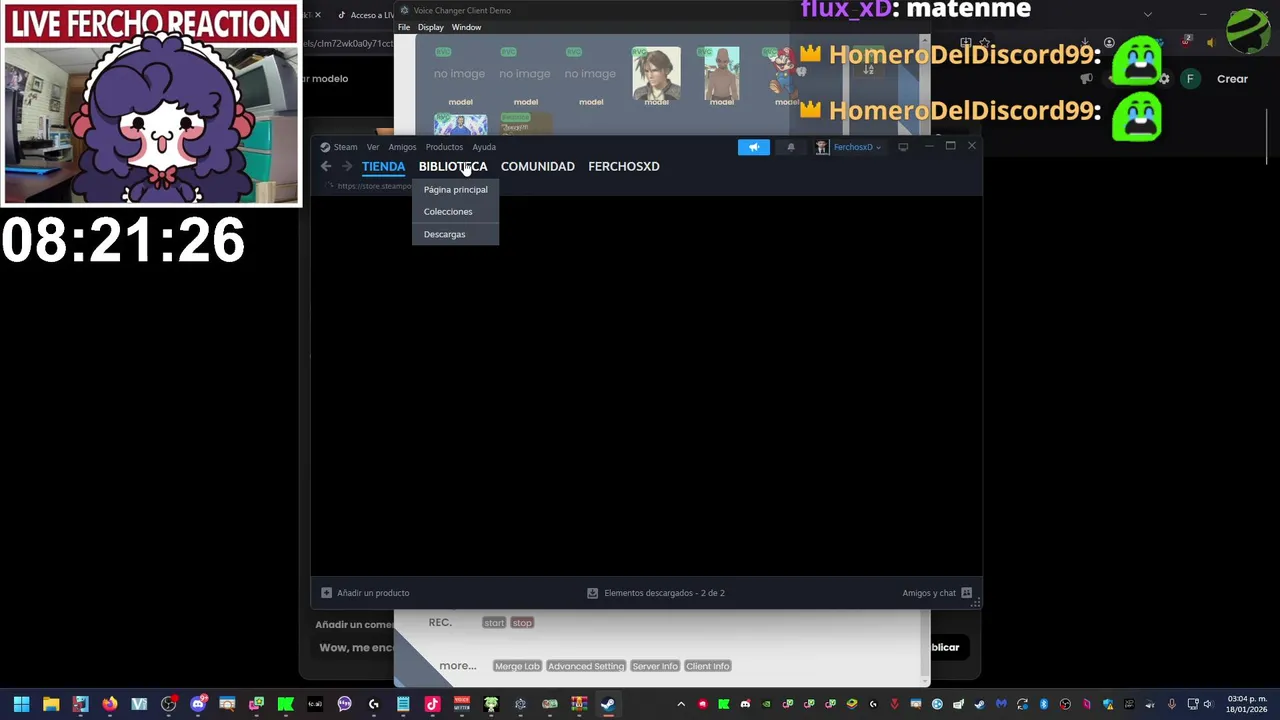
Task: Choose Colecciones from library dropdown
Action: [455, 211]
